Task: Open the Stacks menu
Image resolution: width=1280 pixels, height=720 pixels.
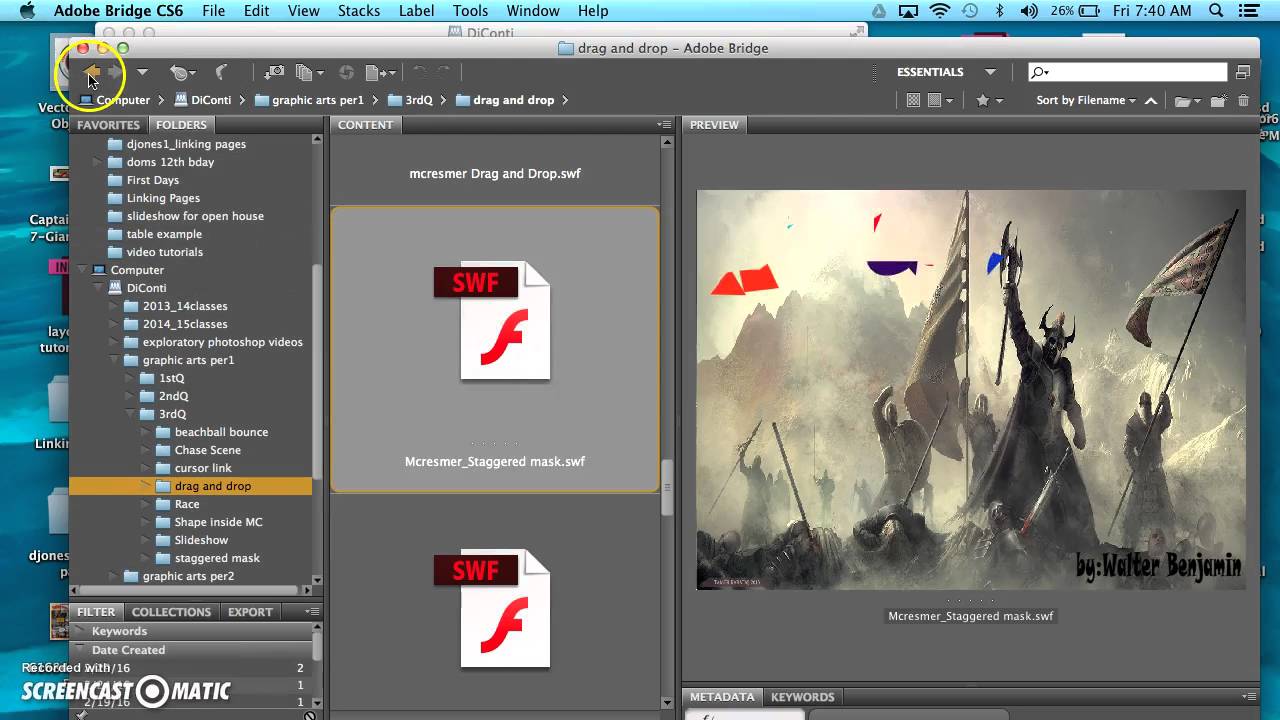Action: [x=359, y=11]
